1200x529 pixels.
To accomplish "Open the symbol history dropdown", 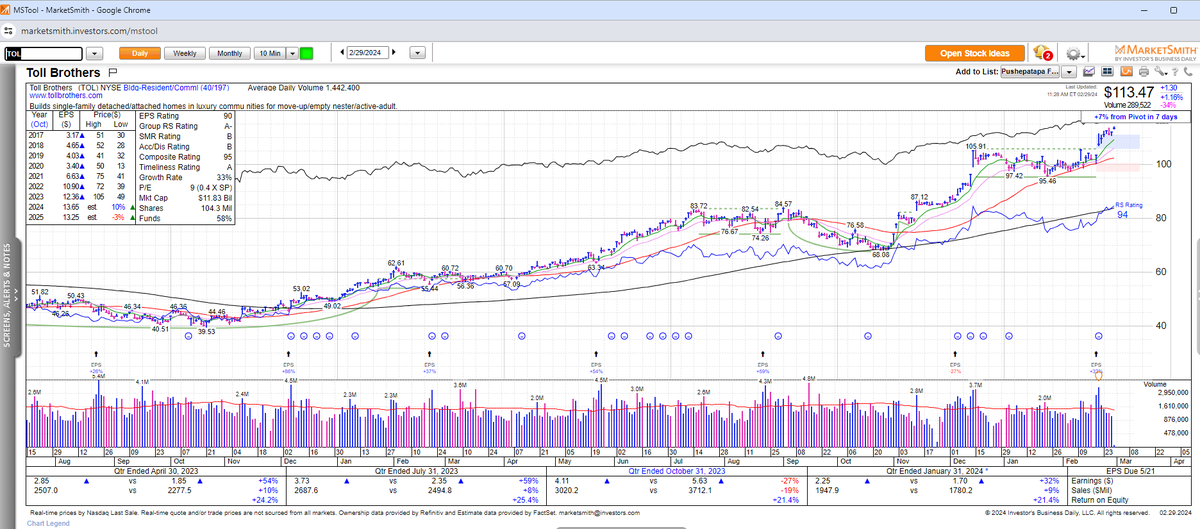I will click(x=95, y=53).
